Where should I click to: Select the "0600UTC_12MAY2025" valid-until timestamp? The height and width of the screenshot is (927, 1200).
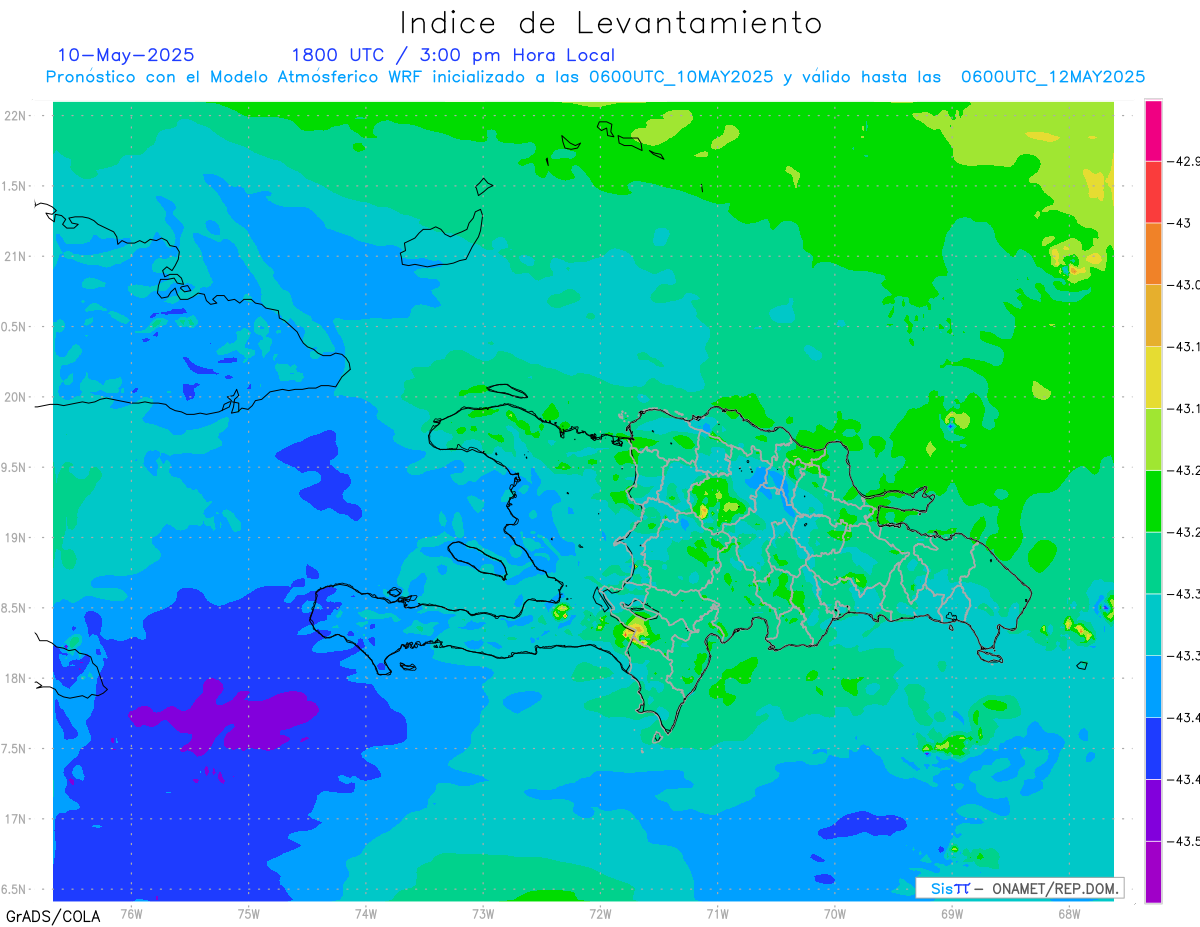coord(1053,77)
